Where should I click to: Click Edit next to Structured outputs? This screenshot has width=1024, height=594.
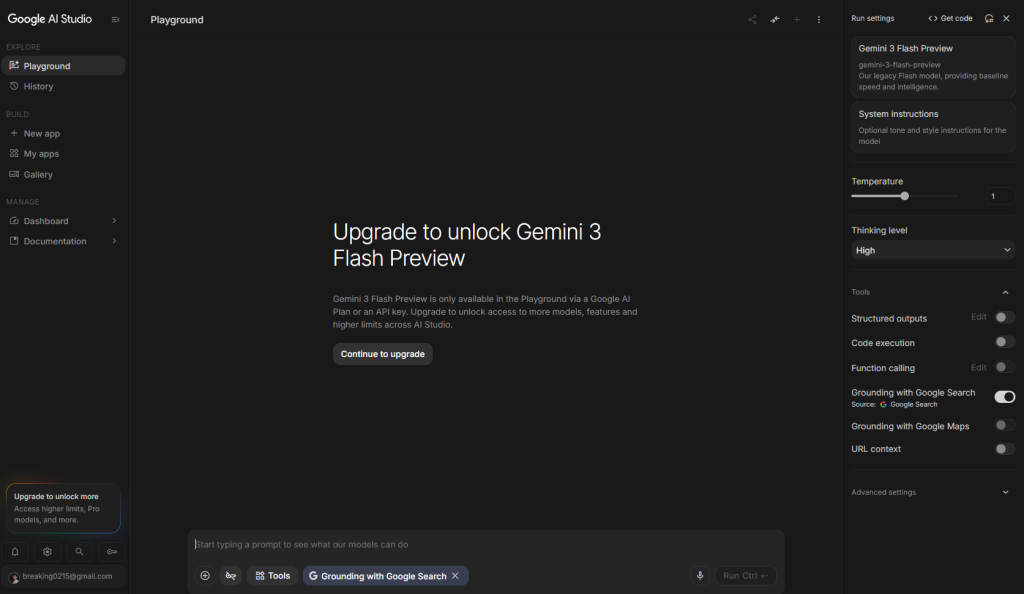point(978,317)
